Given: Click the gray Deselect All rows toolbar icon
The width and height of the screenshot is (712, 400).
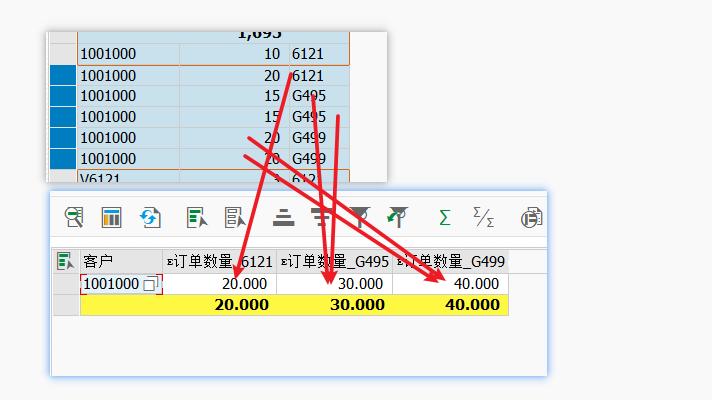Looking at the screenshot, I should 235,217.
